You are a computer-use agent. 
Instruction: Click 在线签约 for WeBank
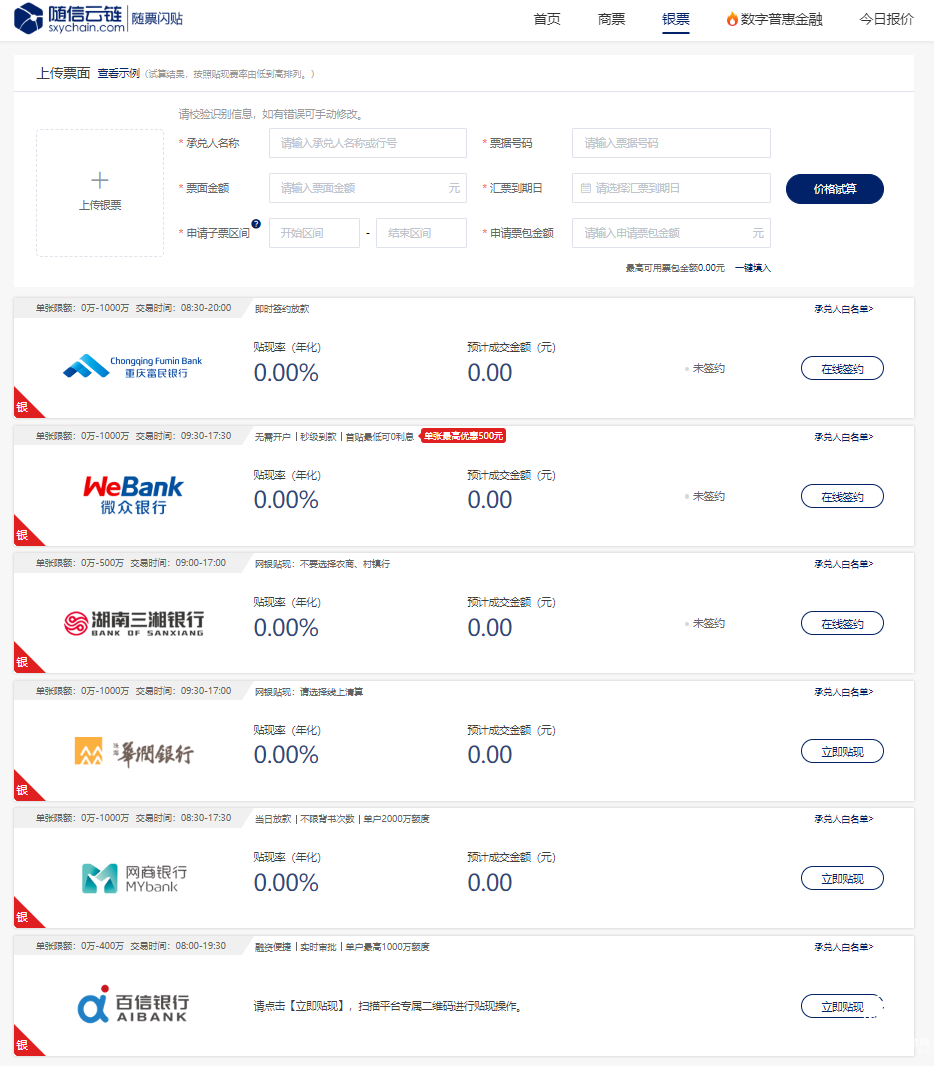coord(842,496)
